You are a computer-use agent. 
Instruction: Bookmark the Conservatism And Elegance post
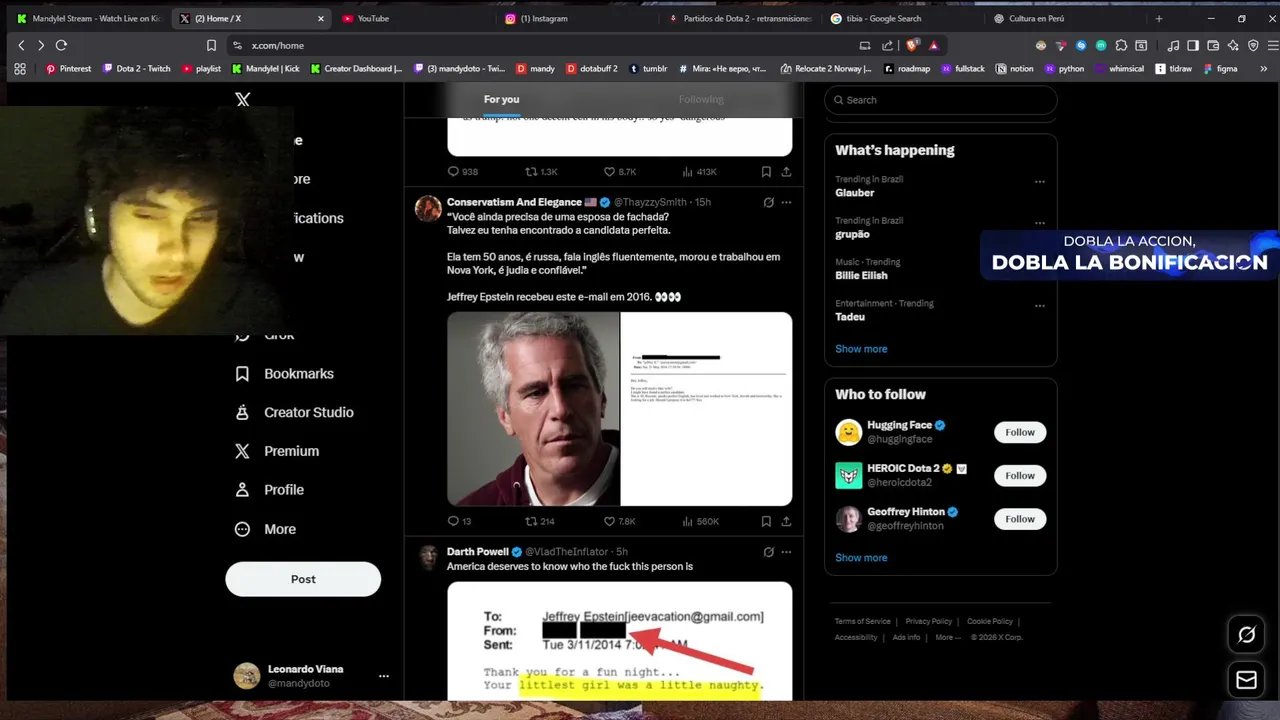[766, 521]
